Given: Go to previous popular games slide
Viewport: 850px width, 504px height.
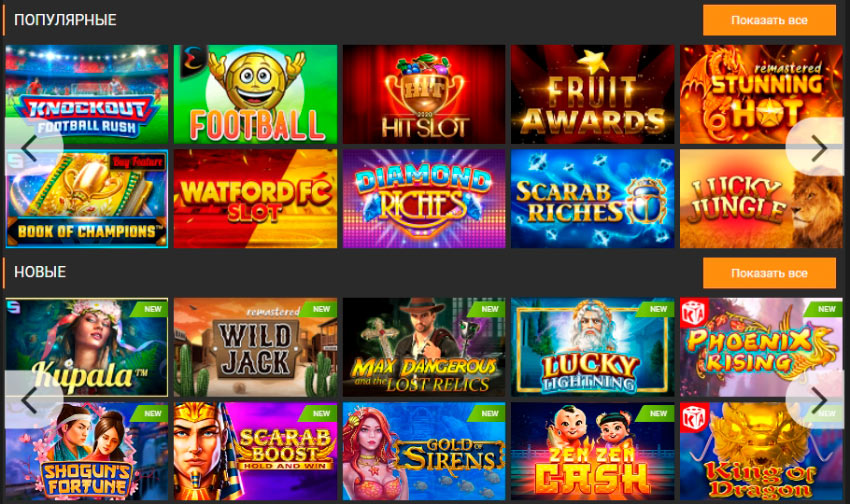Looking at the screenshot, I should (31, 148).
